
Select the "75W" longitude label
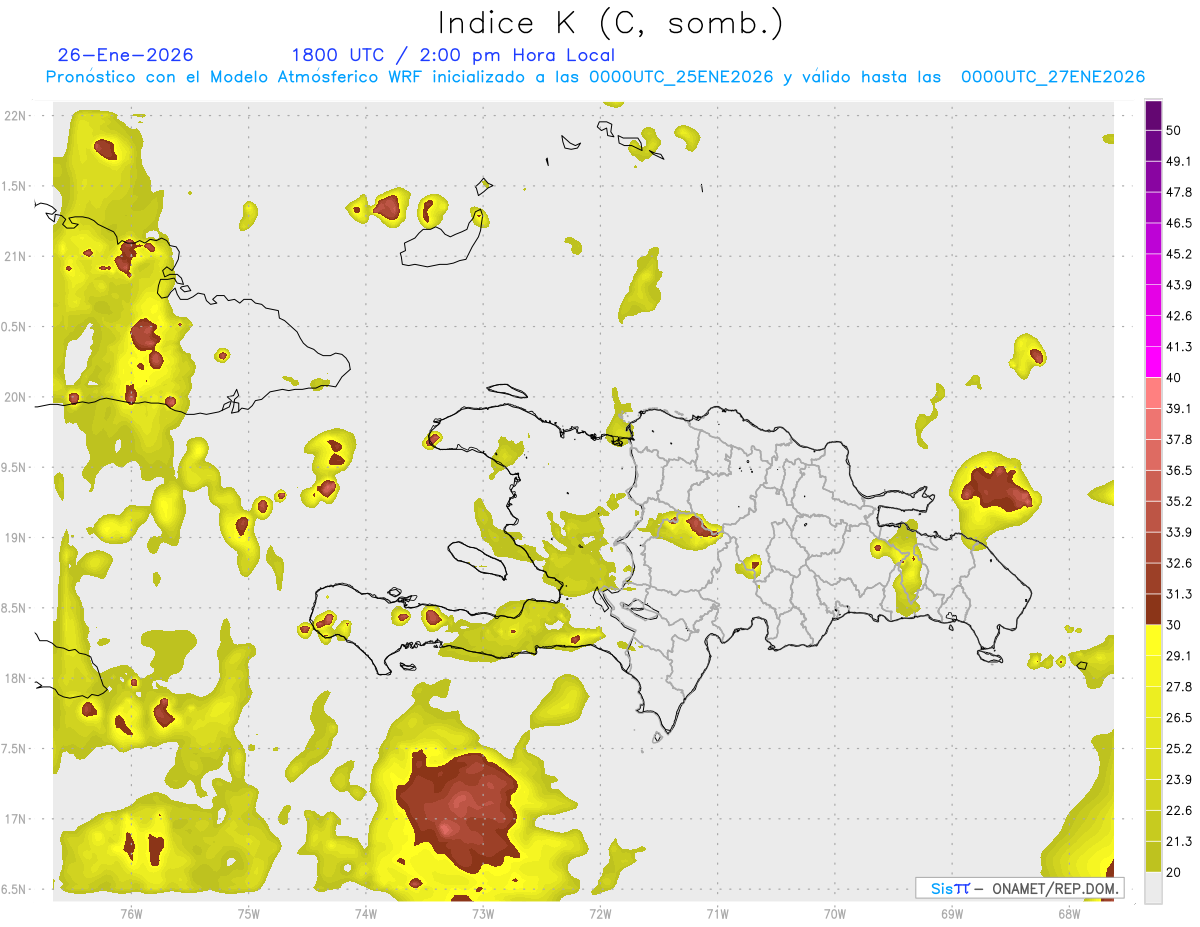248,914
